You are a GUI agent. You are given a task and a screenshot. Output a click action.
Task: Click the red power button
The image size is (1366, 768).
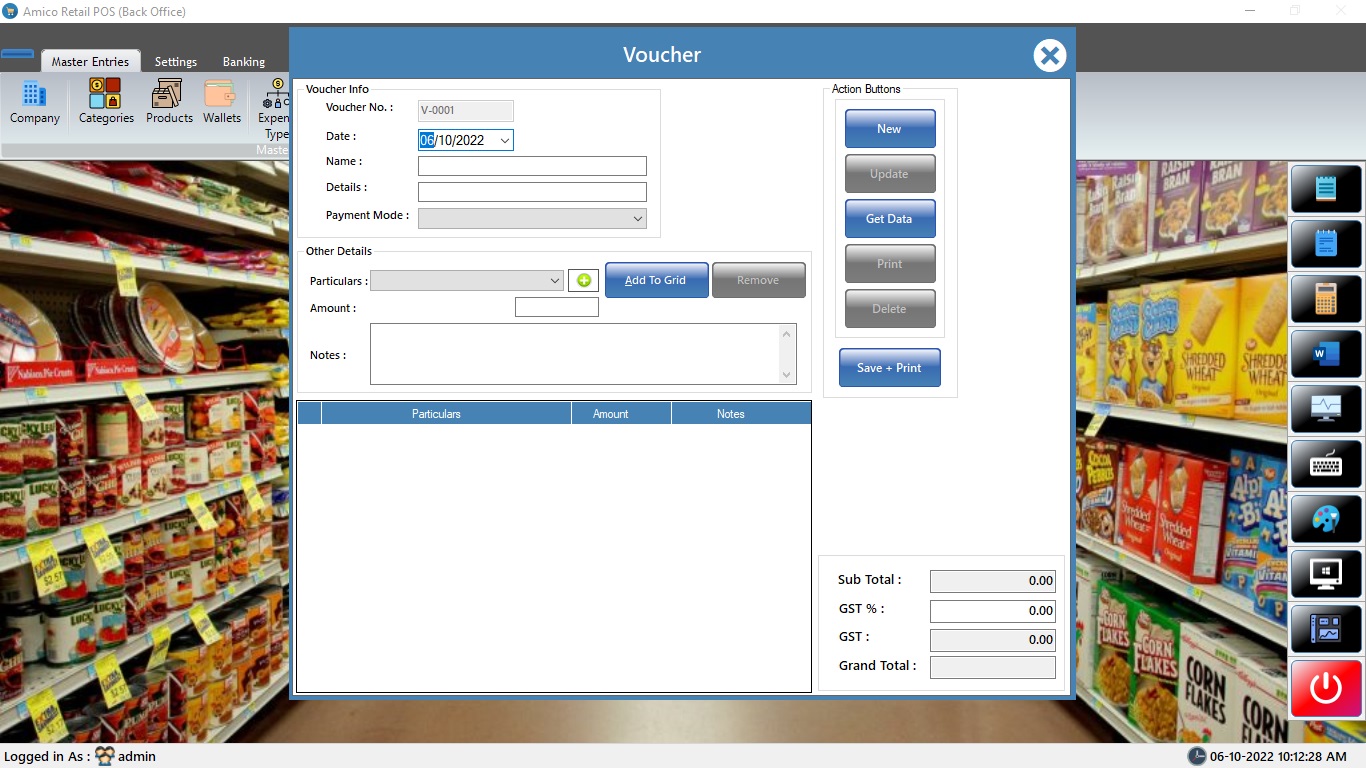click(x=1326, y=688)
